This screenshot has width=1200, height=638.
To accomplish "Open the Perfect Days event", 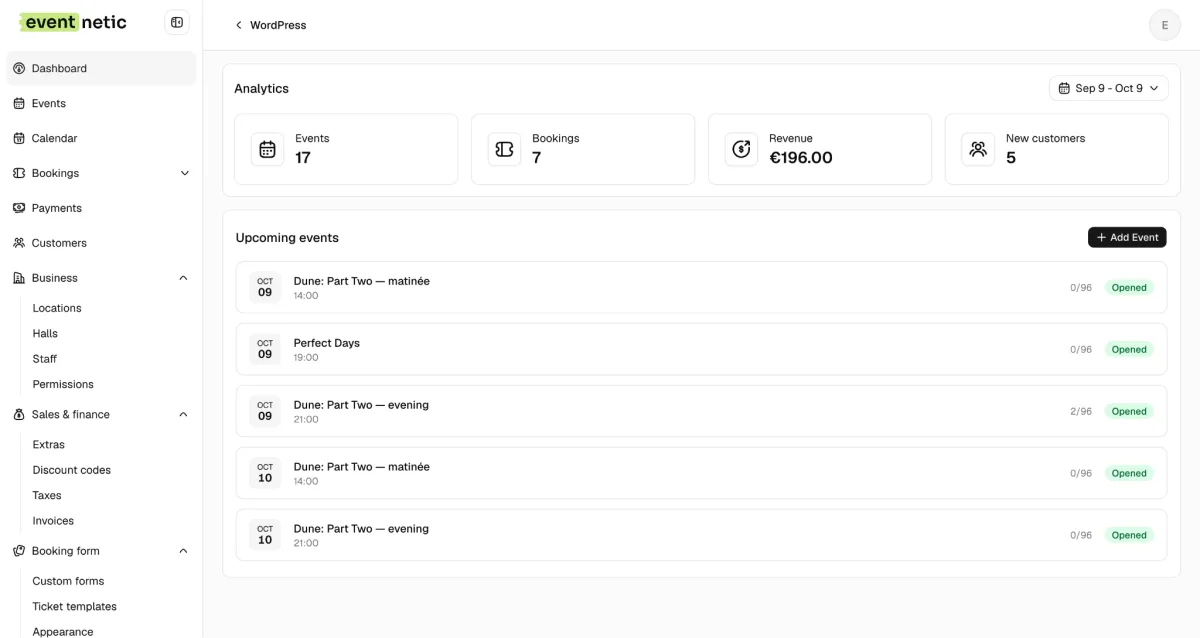I will pyautogui.click(x=701, y=349).
